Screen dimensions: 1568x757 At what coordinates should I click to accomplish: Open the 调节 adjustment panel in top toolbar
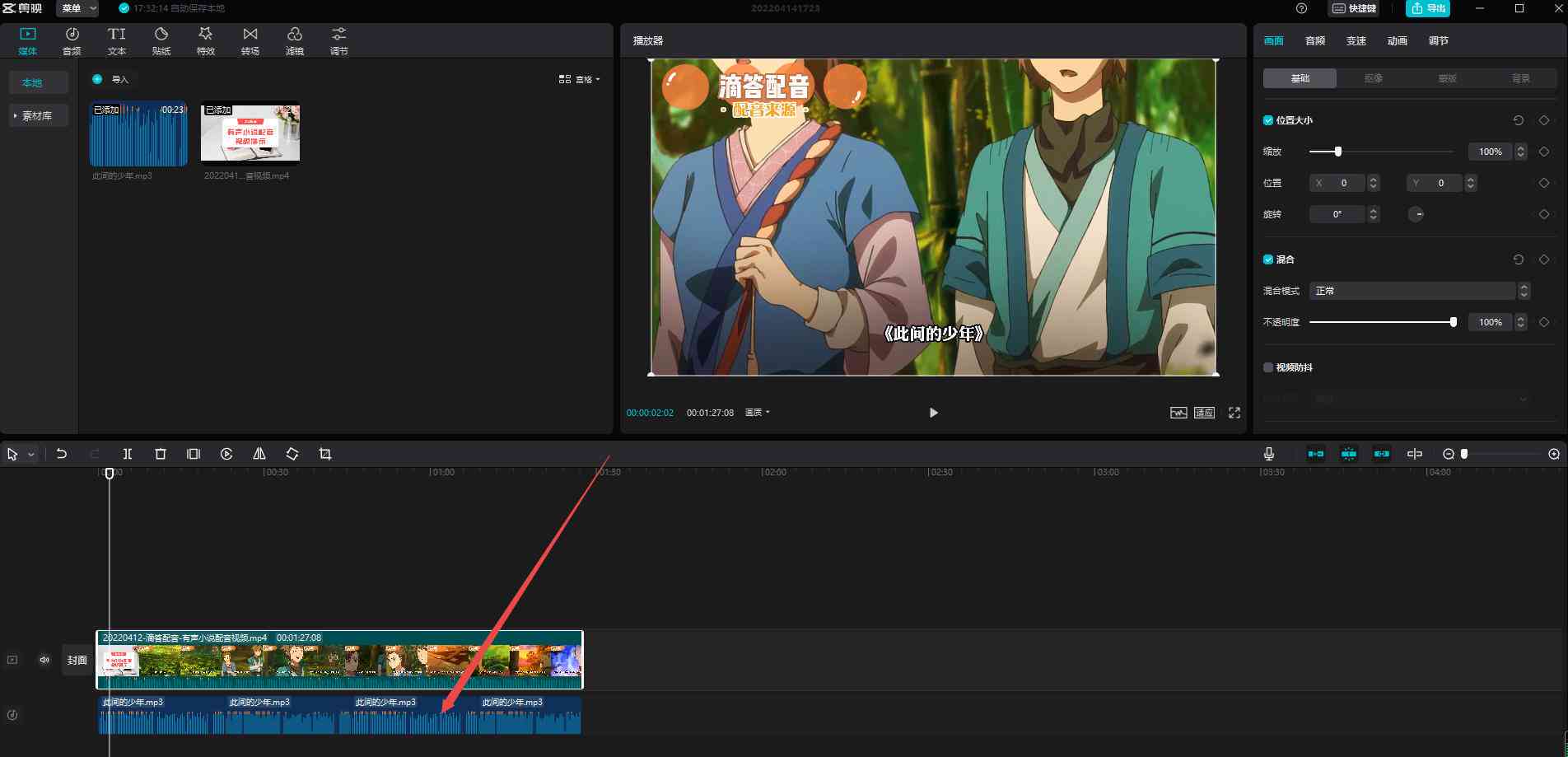tap(338, 40)
